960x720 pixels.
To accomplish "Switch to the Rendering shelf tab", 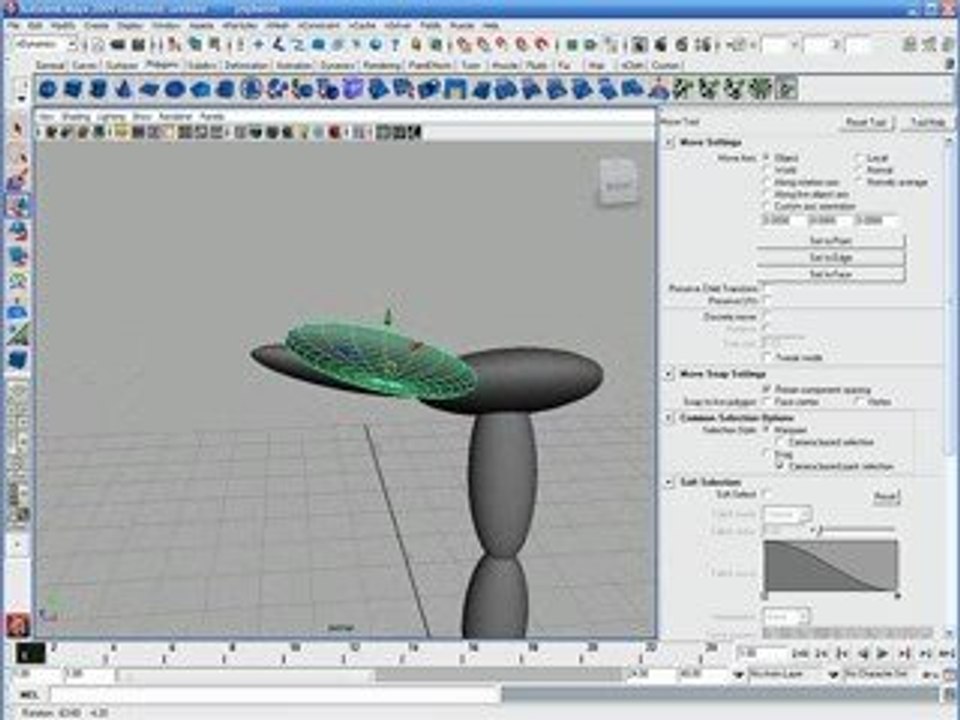I will 383,65.
